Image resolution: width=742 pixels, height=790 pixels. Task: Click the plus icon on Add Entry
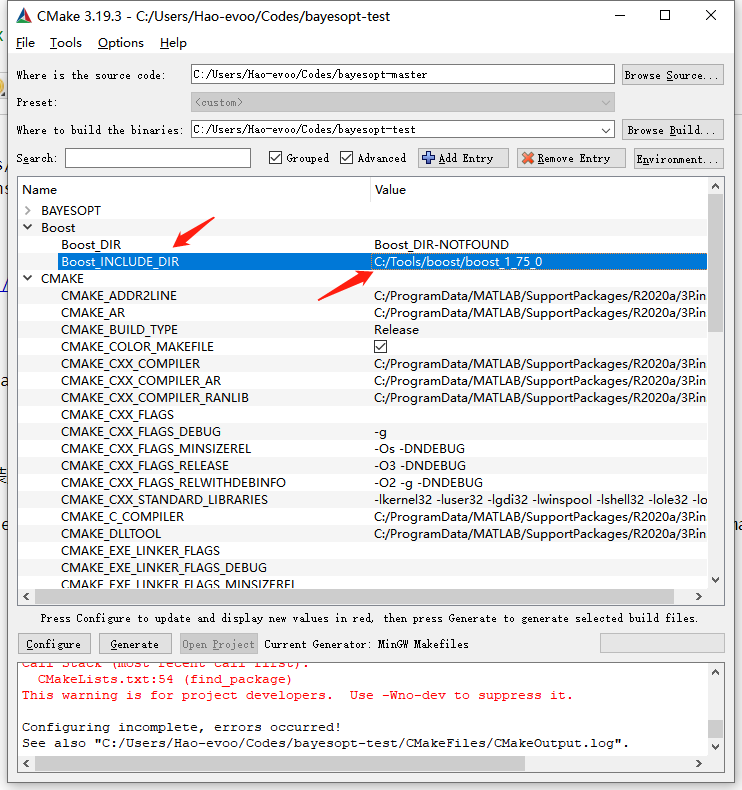point(428,158)
